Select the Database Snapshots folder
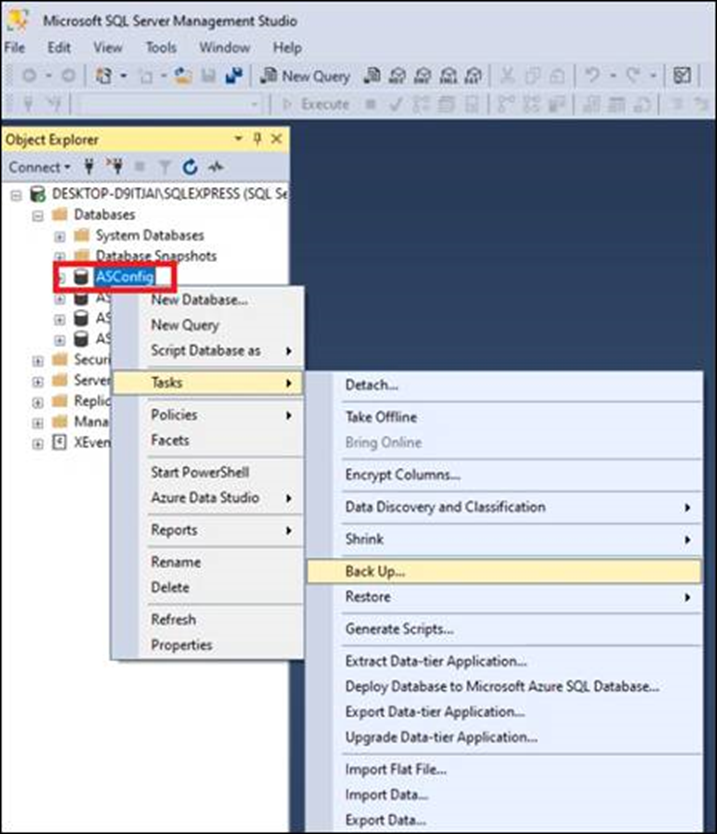 [x=156, y=256]
